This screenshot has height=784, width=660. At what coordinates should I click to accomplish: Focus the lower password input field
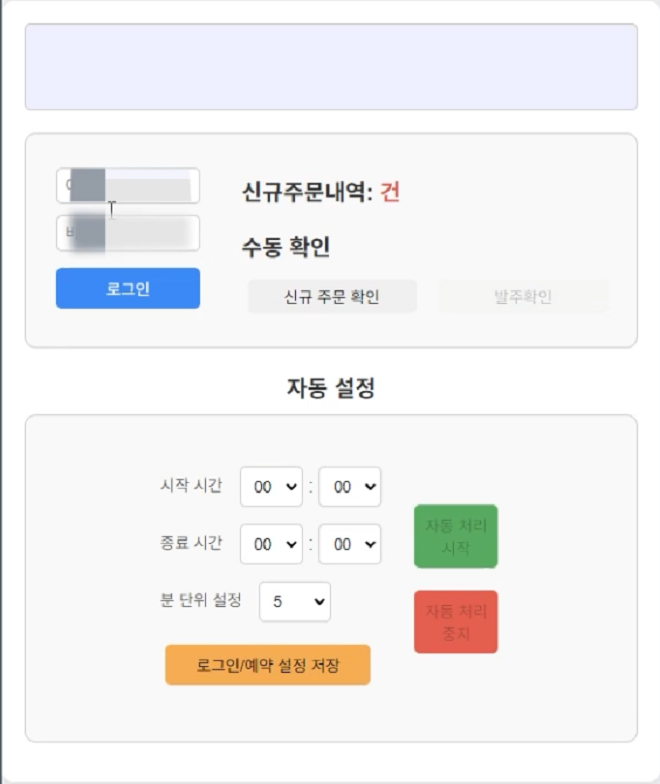128,233
